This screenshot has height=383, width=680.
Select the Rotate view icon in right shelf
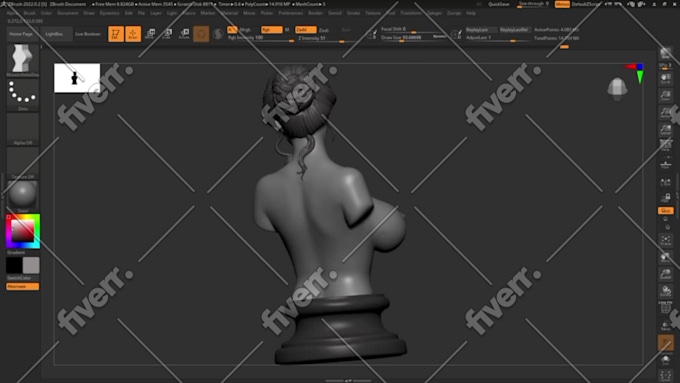(x=665, y=291)
